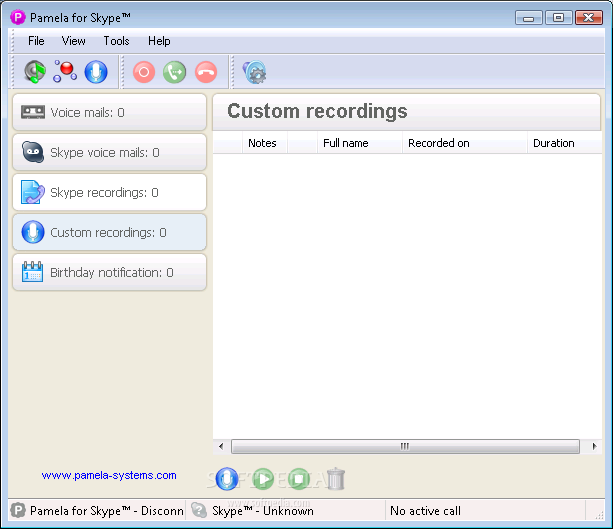The width and height of the screenshot is (613, 529).
Task: Open the Tools menu
Action: point(116,41)
